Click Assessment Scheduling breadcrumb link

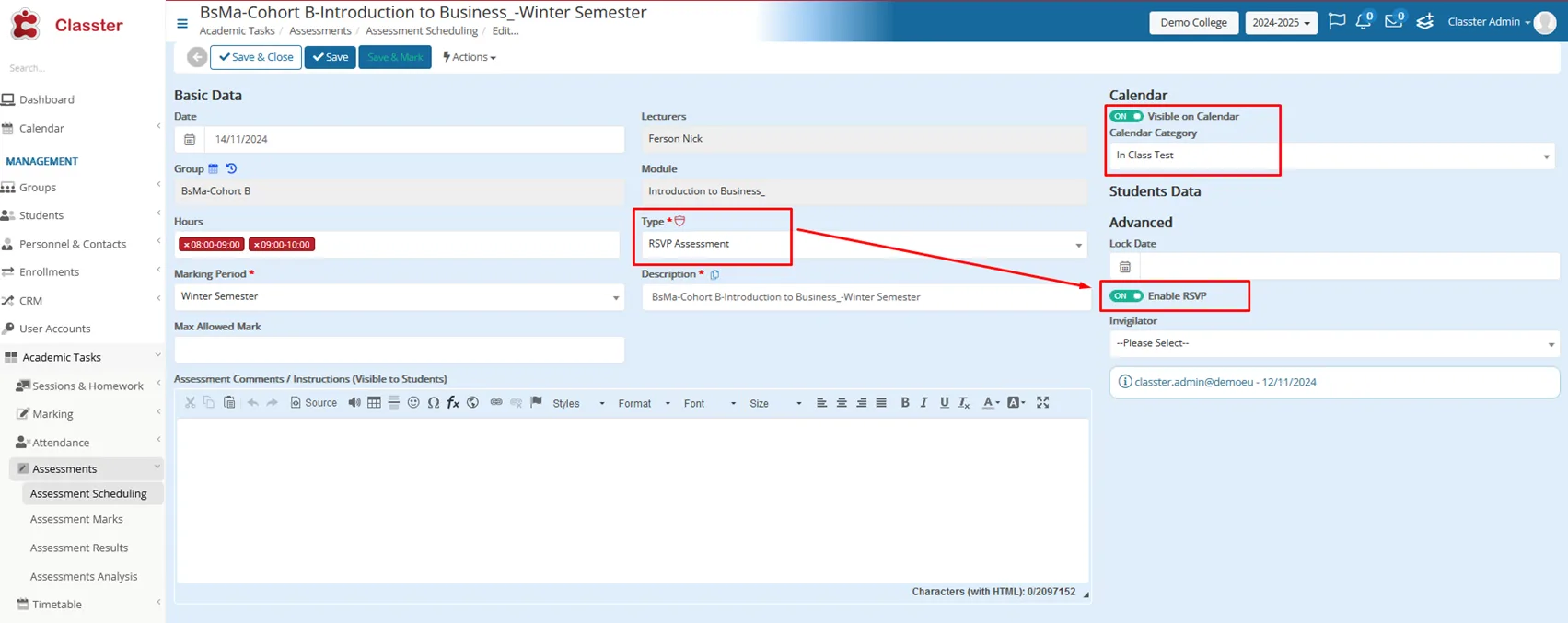tap(422, 30)
